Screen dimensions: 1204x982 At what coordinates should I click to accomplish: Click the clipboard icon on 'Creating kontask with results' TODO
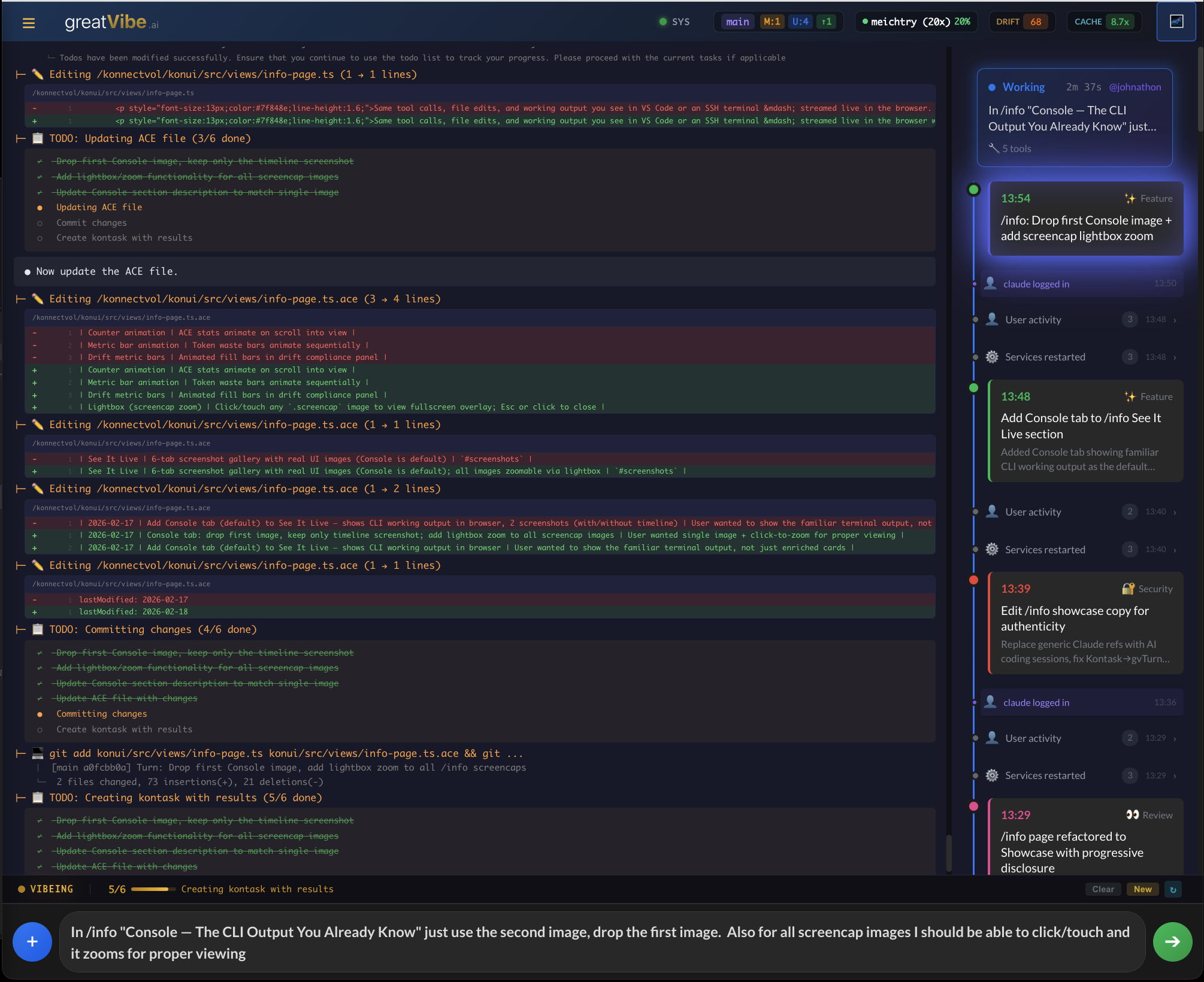(x=37, y=797)
